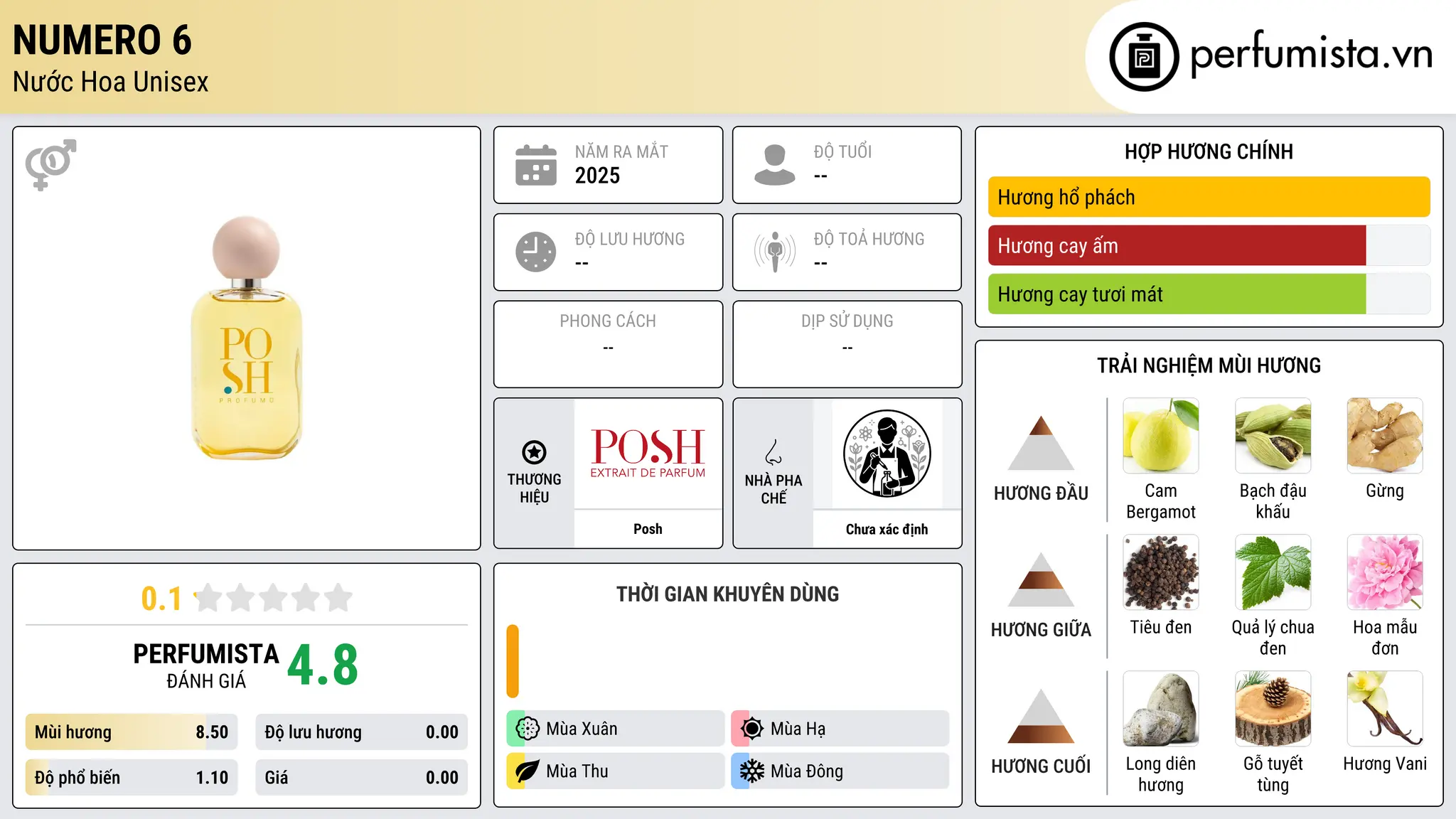Click the sun icon for Mùa Hạ
This screenshot has width=1456, height=819.
pos(752,729)
